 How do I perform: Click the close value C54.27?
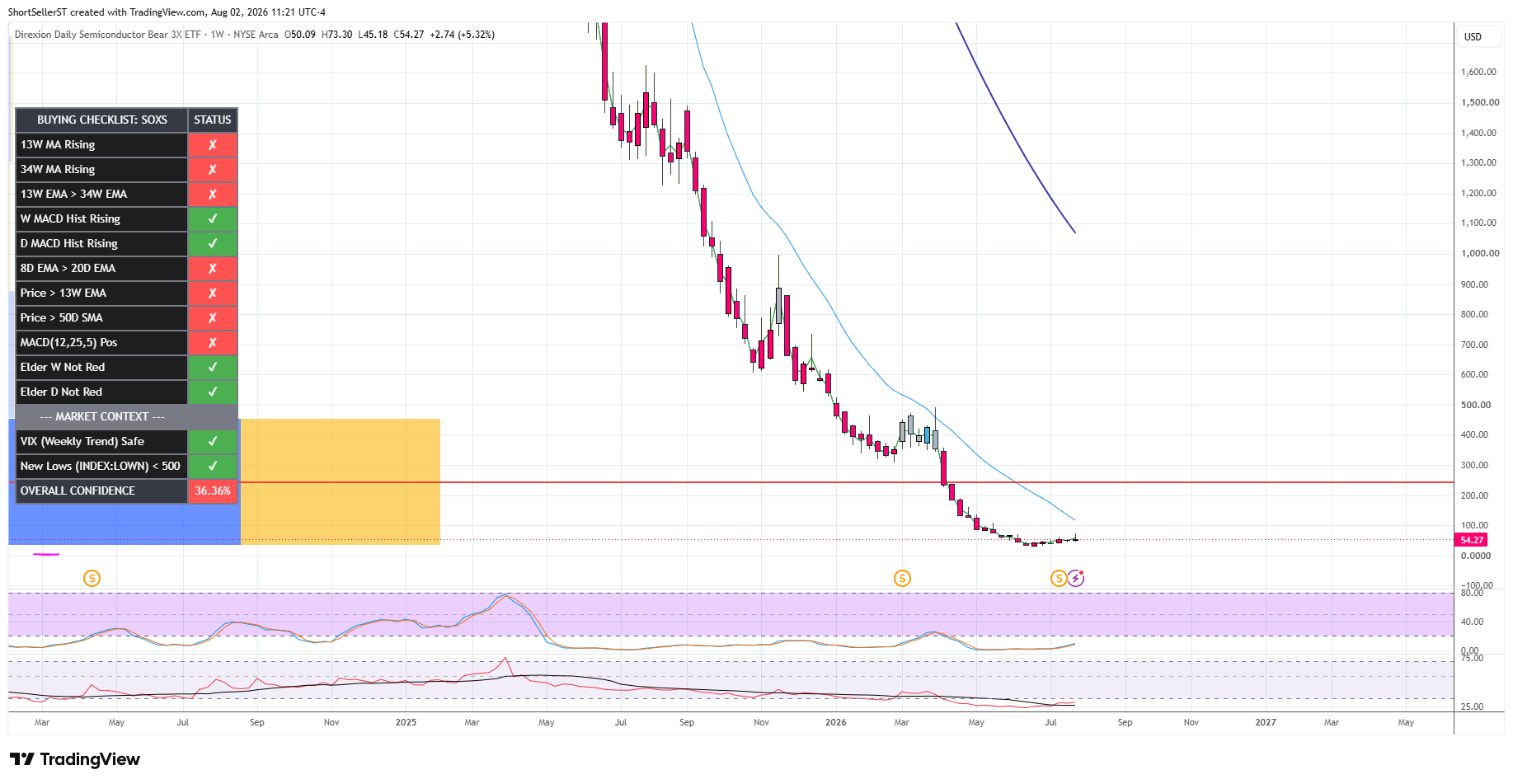click(x=409, y=35)
